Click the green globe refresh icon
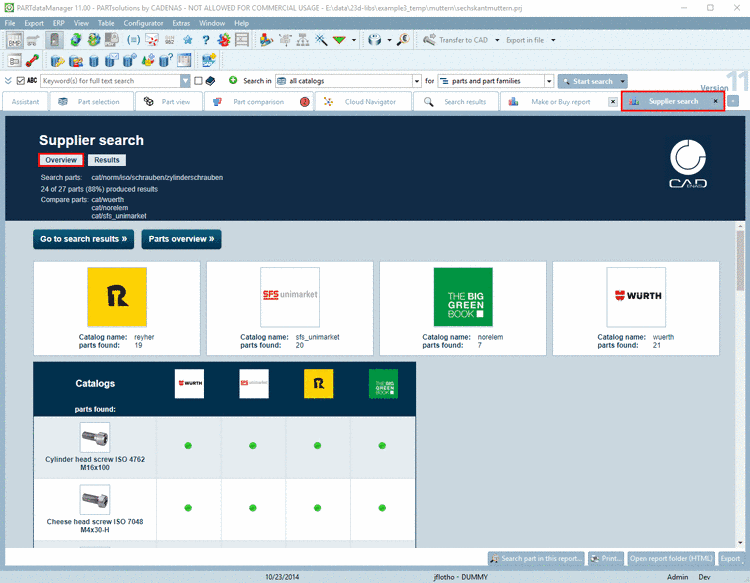 point(75,40)
